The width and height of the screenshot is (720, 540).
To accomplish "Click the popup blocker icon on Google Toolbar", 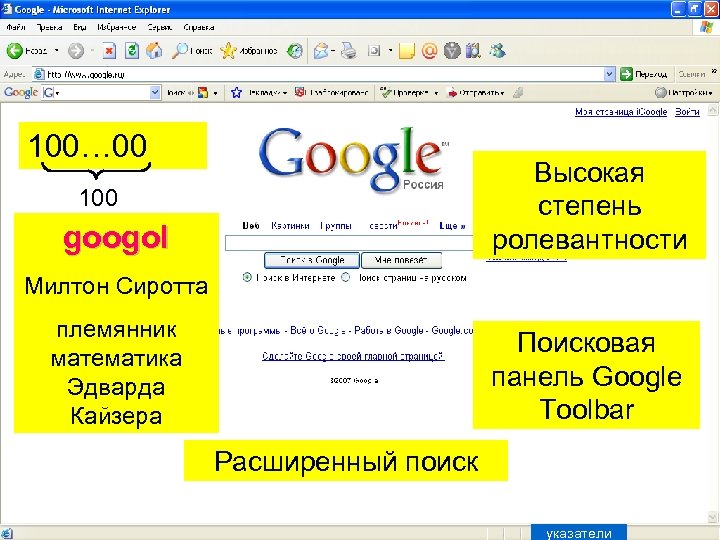I will (299, 93).
